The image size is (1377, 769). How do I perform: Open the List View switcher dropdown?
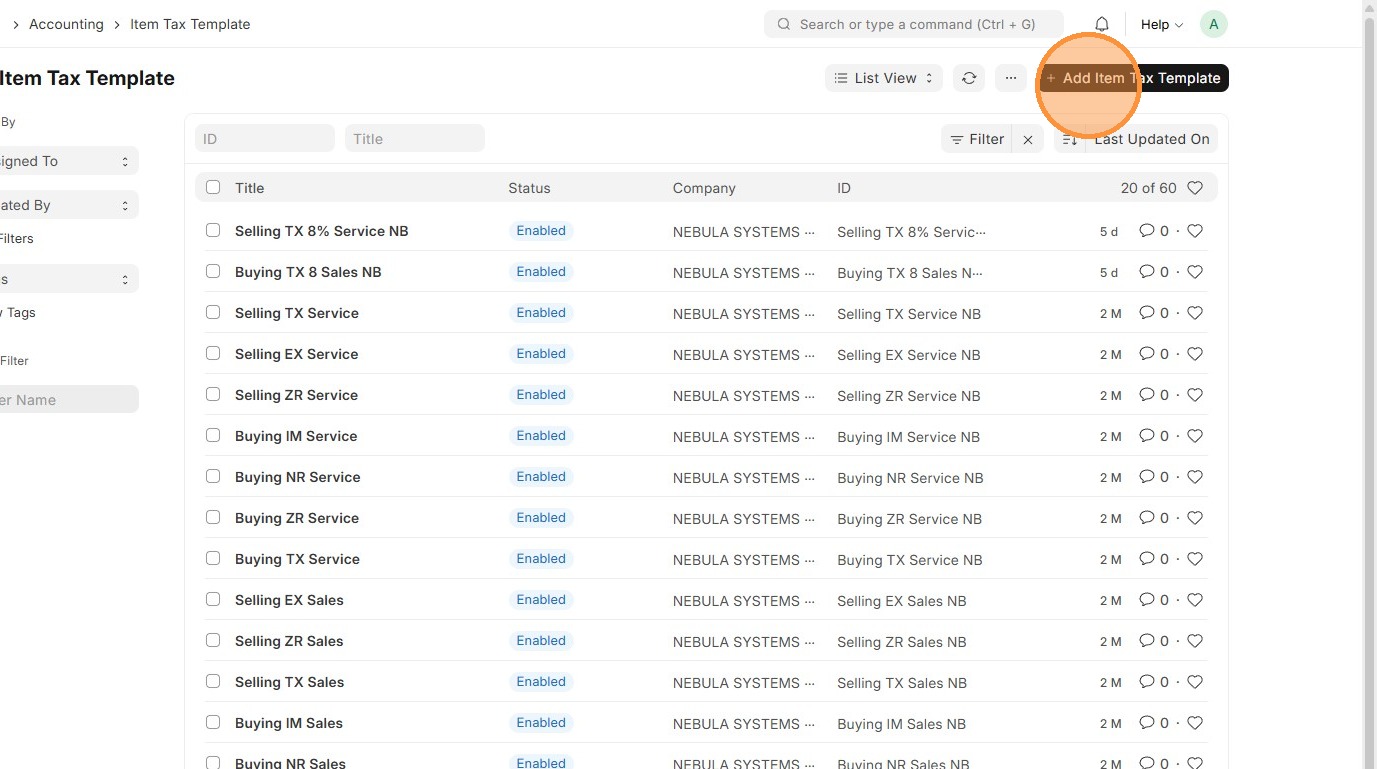pyautogui.click(x=884, y=78)
